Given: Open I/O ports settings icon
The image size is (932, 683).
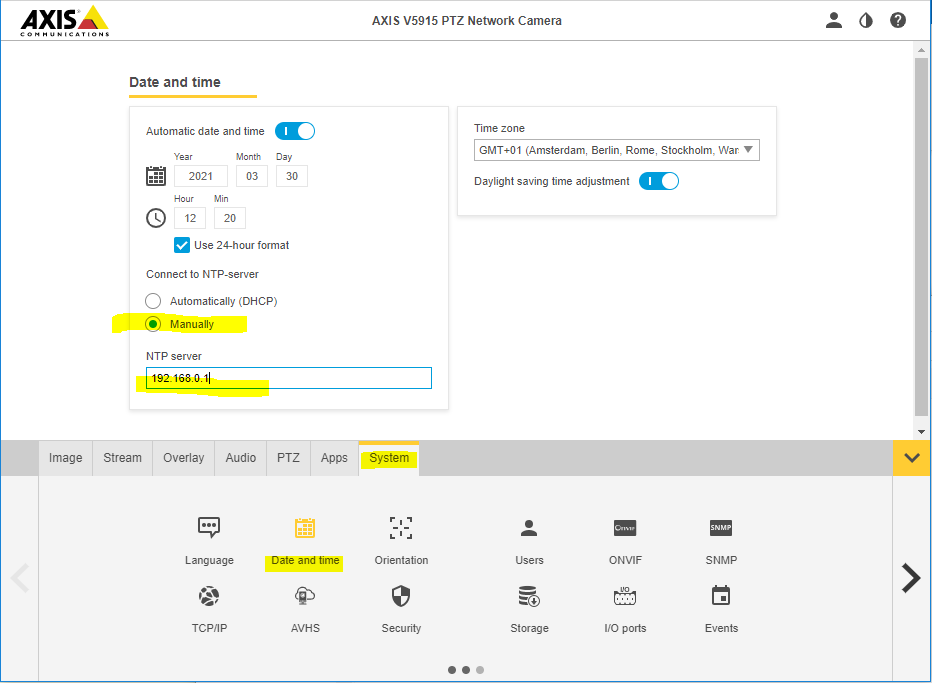Looking at the screenshot, I should tap(625, 596).
